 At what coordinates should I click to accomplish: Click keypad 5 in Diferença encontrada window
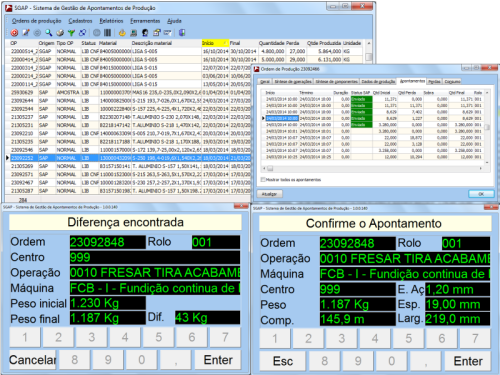[x=158, y=337]
